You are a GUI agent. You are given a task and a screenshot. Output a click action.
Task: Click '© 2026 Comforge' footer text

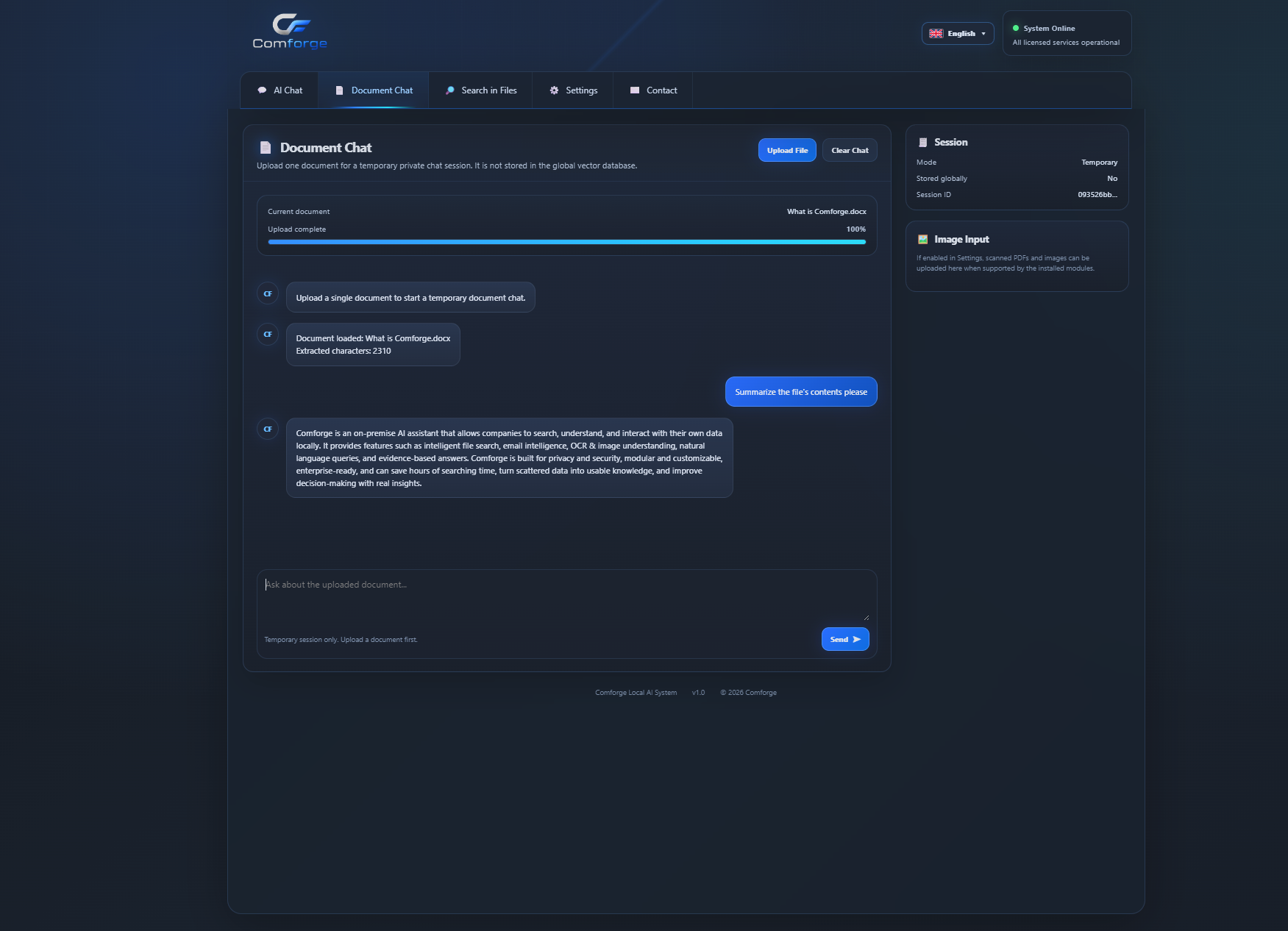click(748, 693)
